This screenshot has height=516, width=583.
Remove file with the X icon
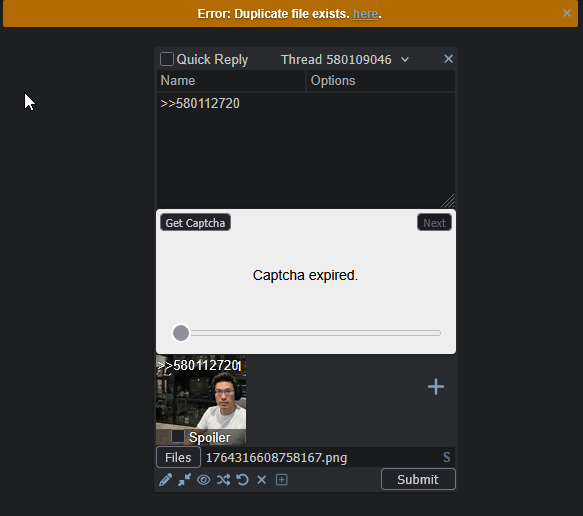tap(262, 480)
